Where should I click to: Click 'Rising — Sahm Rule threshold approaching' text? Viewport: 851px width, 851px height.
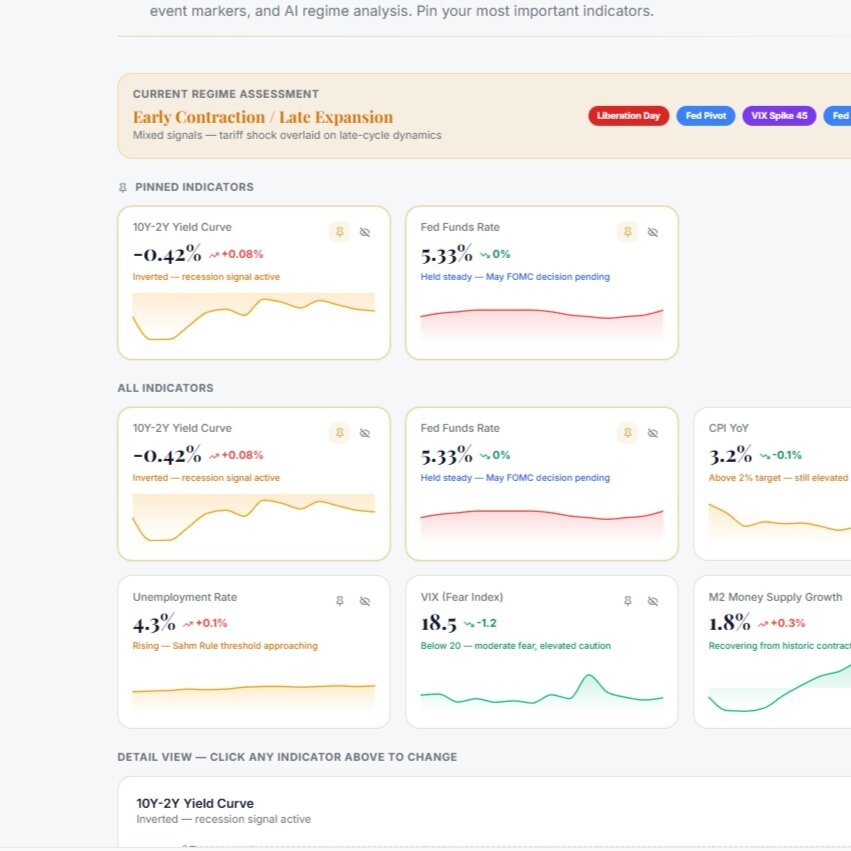click(x=225, y=646)
